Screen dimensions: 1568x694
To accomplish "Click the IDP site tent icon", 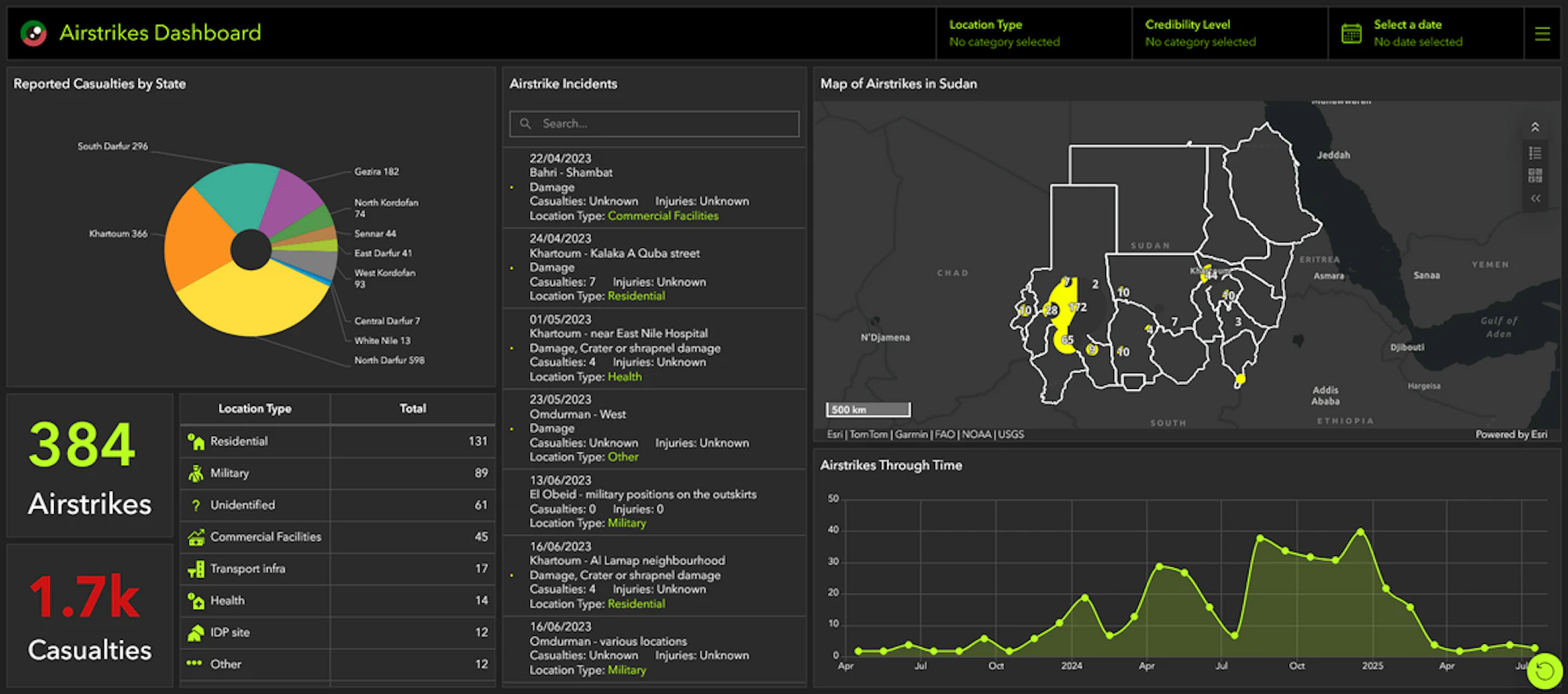I will point(195,633).
